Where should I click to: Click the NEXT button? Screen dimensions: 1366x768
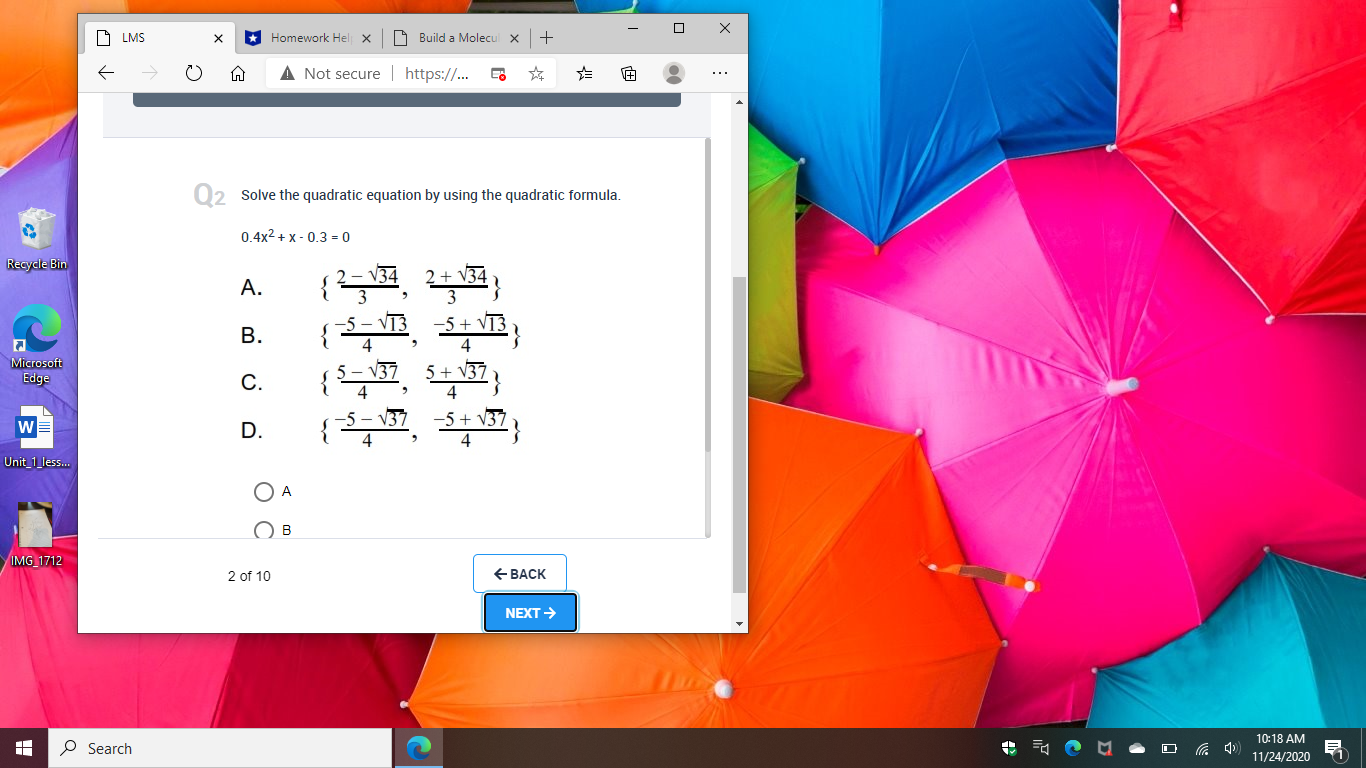tap(530, 612)
